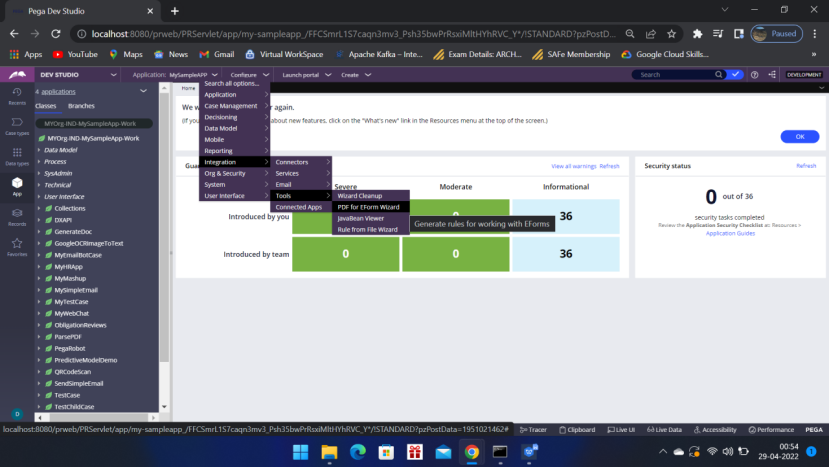The image size is (830, 467).
Task: Open the Launch portal dropdown
Action: [306, 75]
